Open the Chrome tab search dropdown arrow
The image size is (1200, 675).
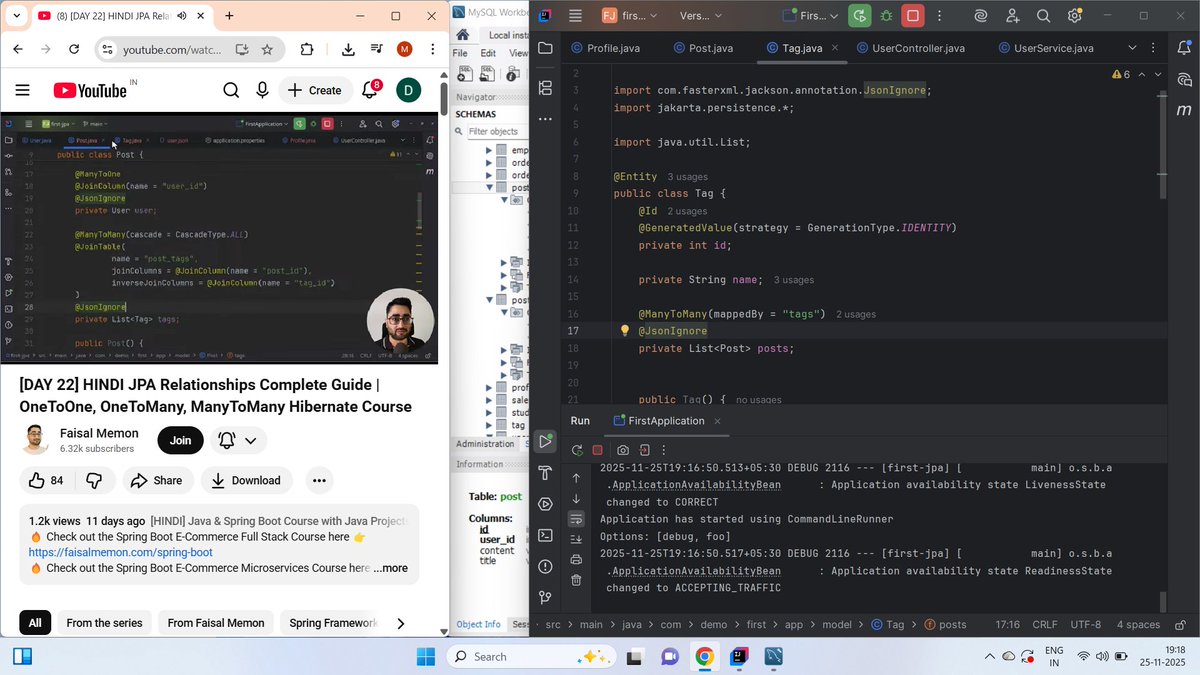point(16,16)
